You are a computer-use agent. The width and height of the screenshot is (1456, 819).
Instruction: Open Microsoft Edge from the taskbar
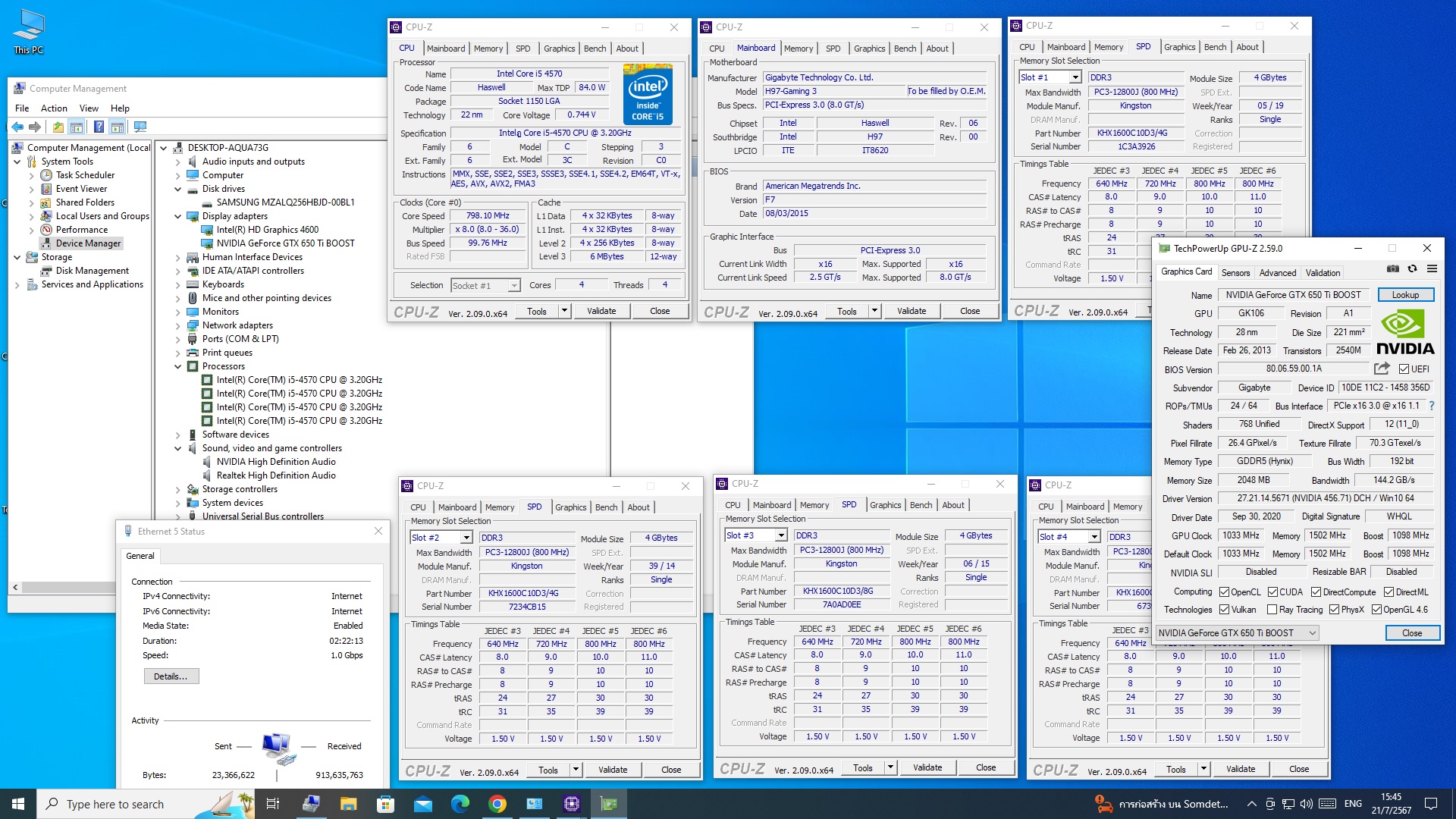(460, 804)
